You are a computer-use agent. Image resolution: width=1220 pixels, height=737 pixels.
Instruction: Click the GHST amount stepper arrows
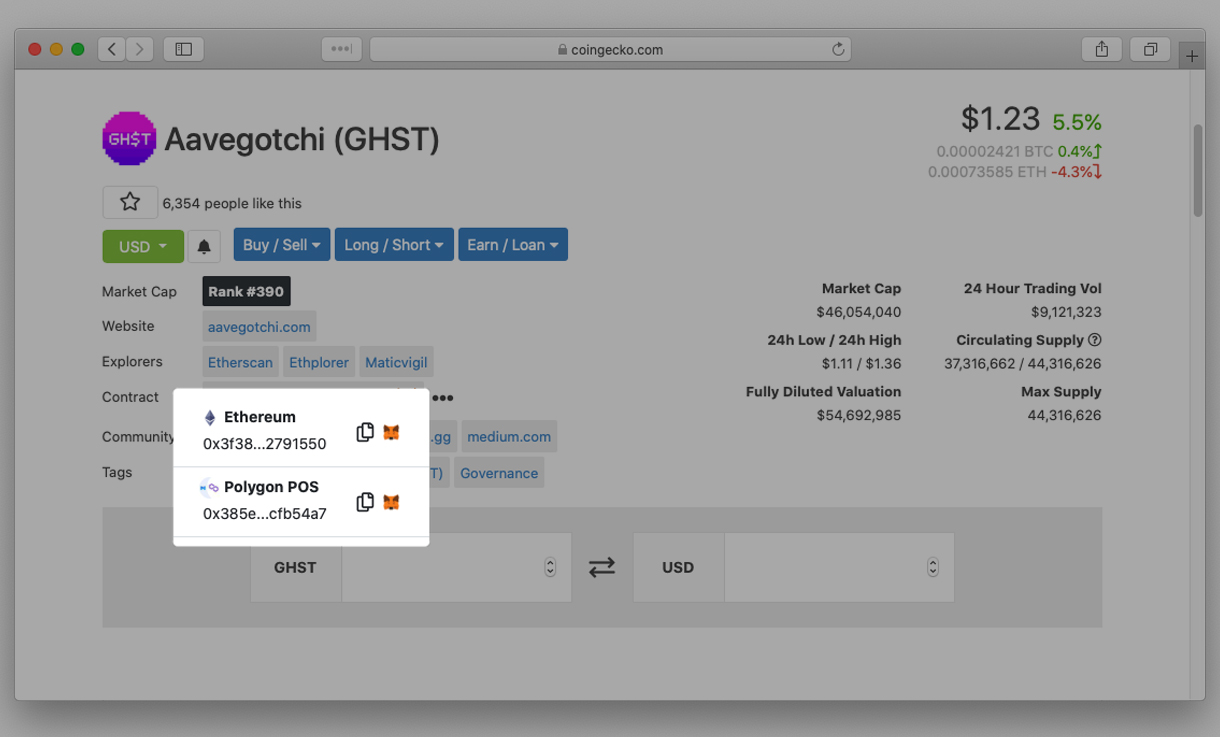tap(550, 567)
